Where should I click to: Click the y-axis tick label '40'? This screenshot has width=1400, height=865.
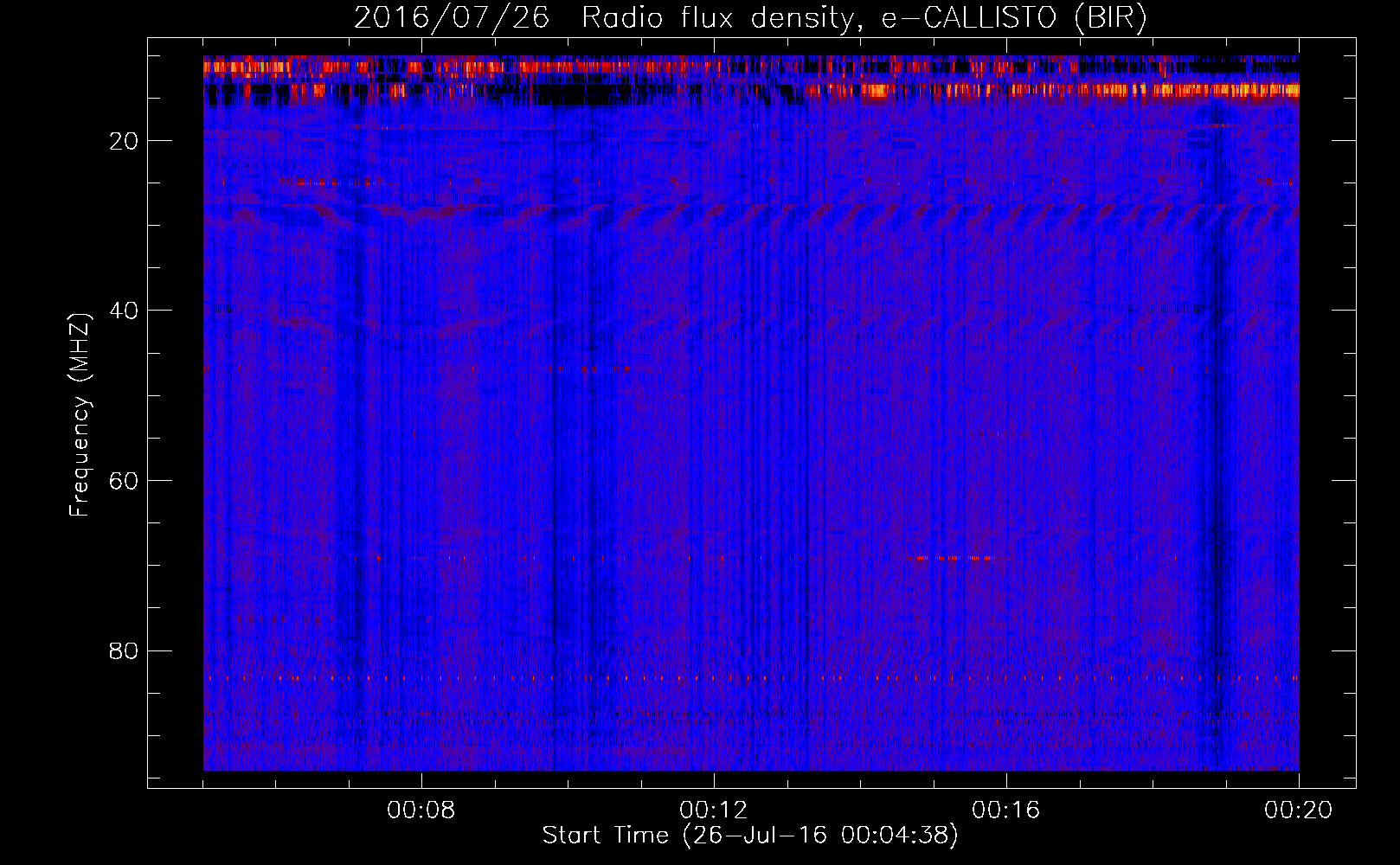pos(125,311)
